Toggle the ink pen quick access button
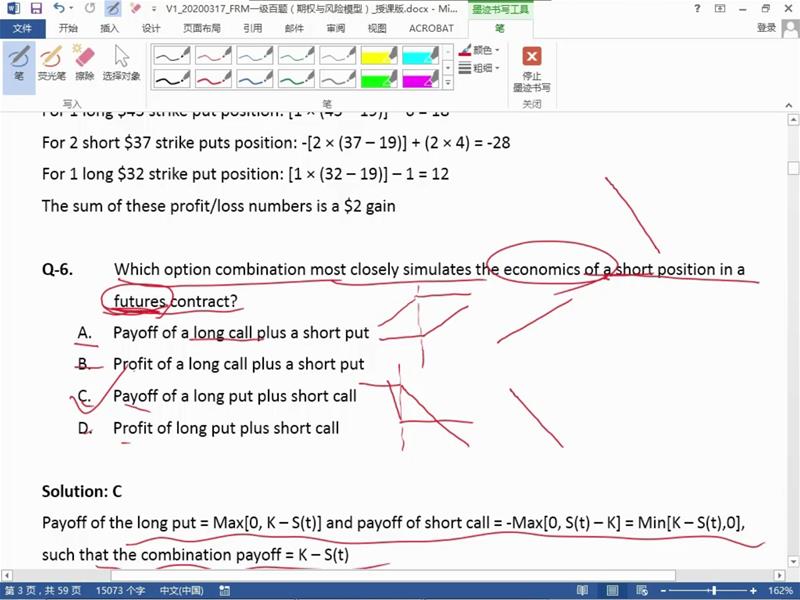Viewport: 800px width, 600px height. point(113,8)
